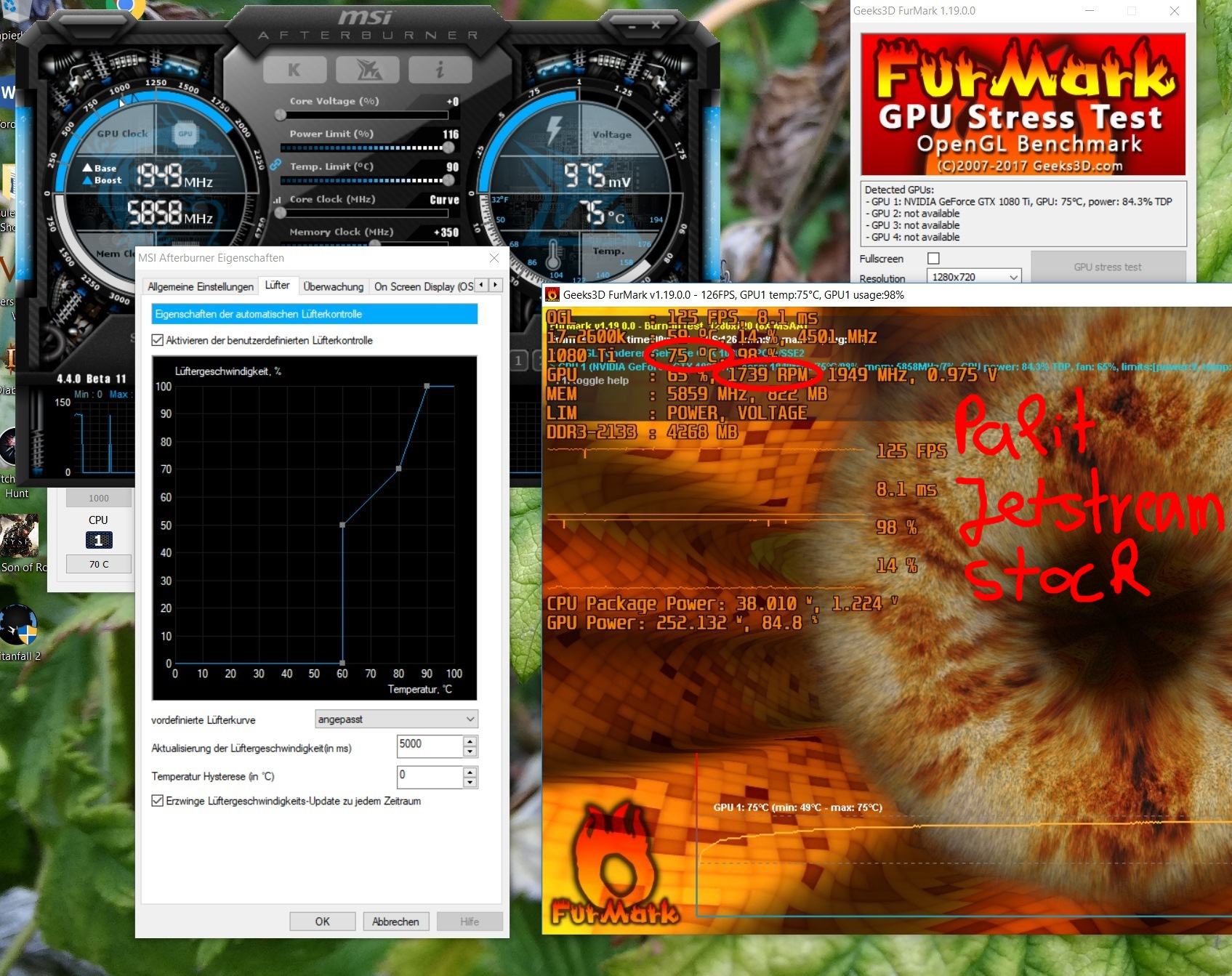The image size is (1232, 976).
Task: Click the GPU 1 NVIDIA GeForce GTX 1080 Ti line
Action: click(1018, 201)
